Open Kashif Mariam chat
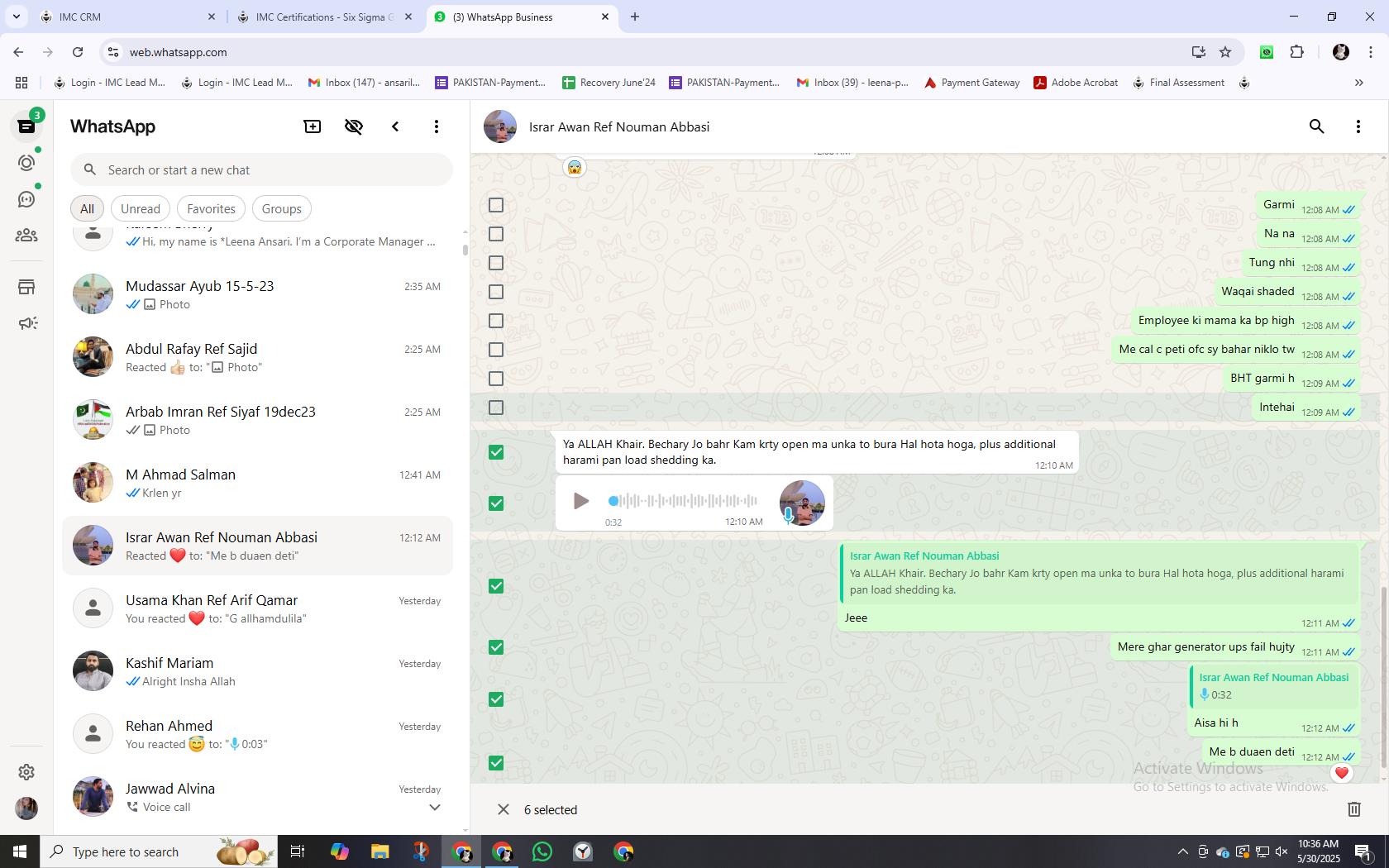This screenshot has height=868, width=1389. (x=257, y=671)
